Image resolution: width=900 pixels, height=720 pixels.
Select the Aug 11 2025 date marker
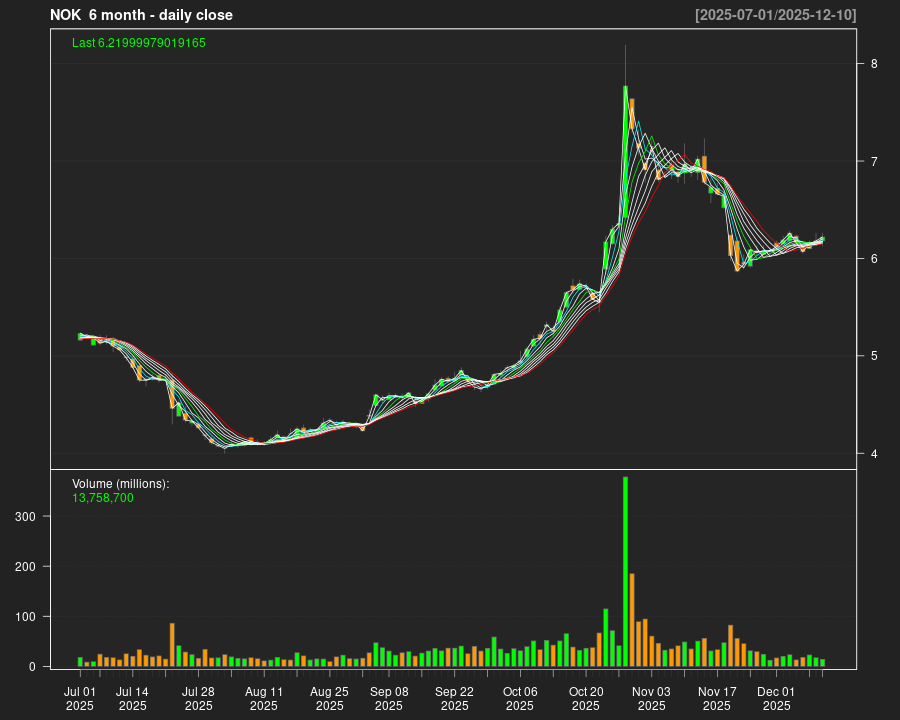pos(264,698)
